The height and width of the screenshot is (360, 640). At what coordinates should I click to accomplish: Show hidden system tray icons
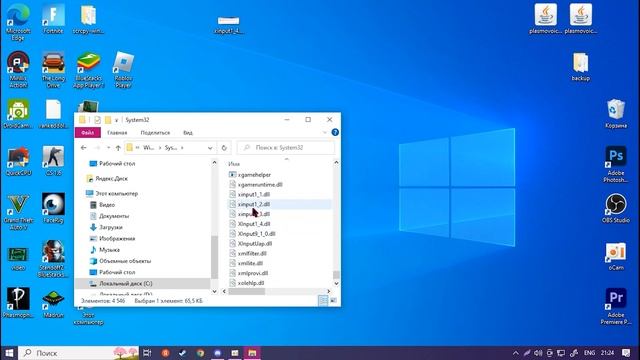coord(516,353)
